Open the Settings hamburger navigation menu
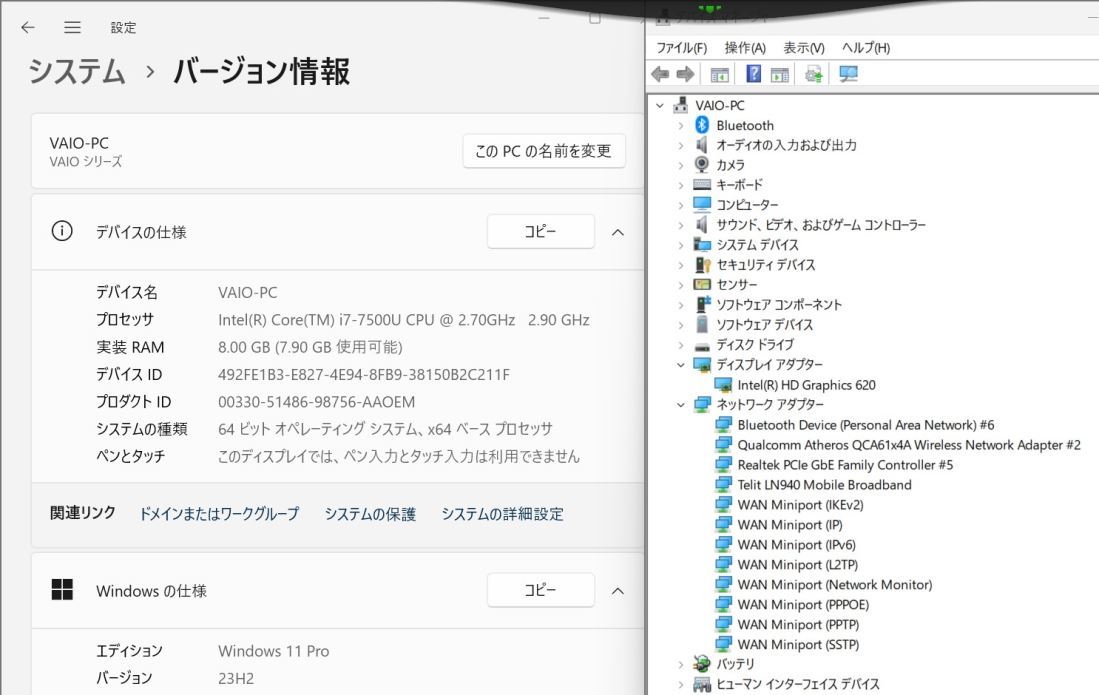Viewport: 1099px width, 695px height. coord(72,27)
